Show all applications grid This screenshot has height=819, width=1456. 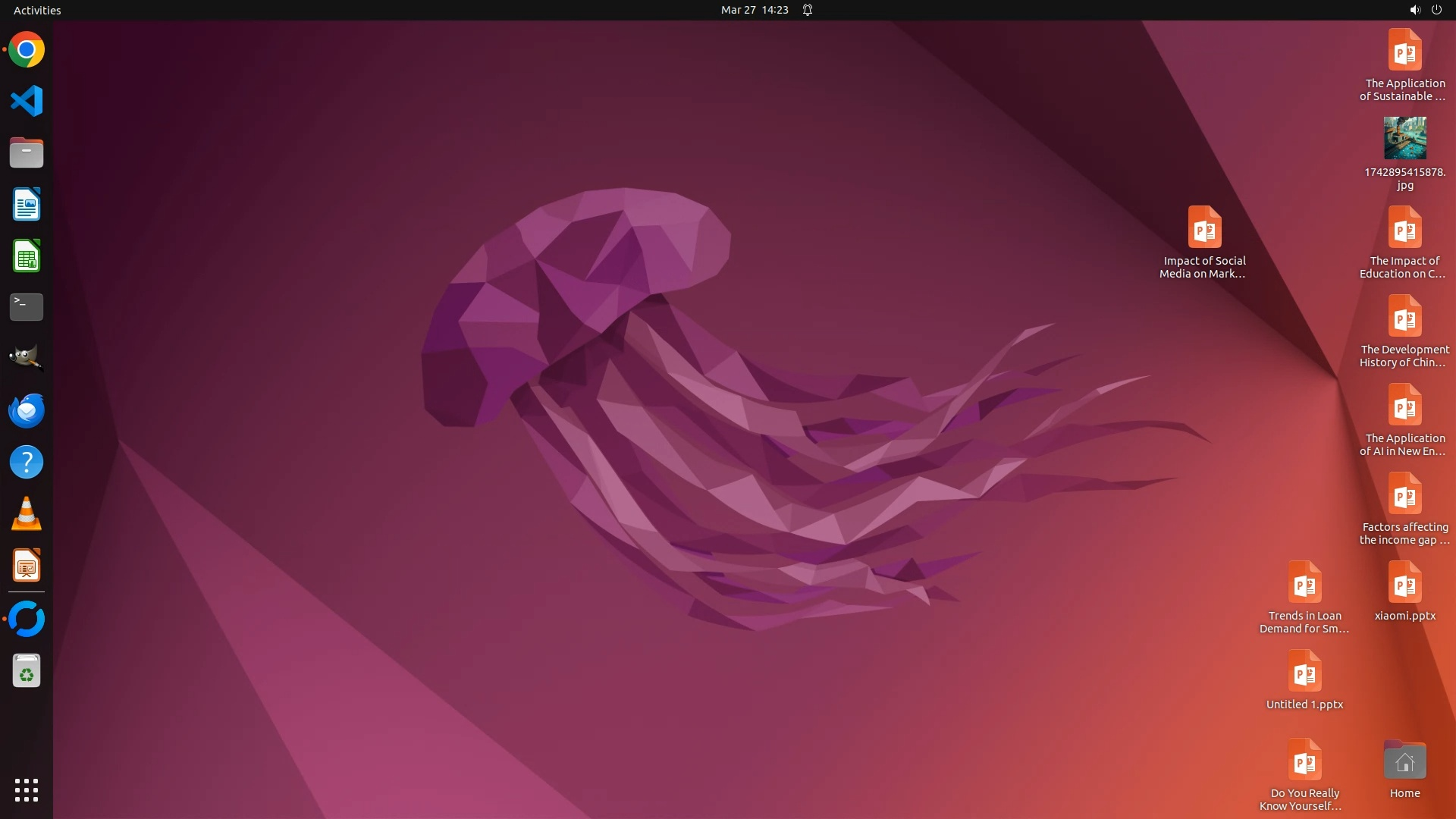point(27,790)
